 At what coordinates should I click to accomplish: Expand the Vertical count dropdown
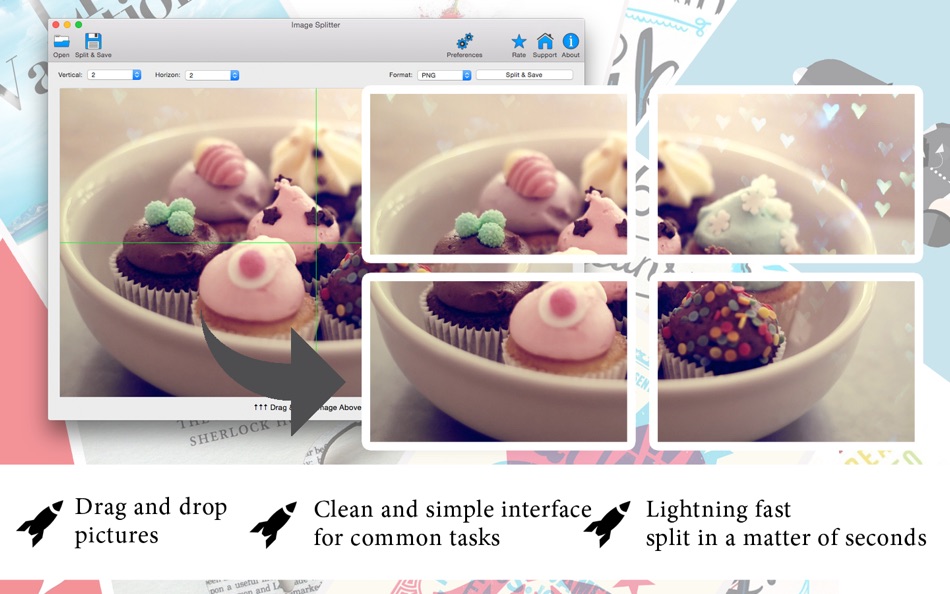(115, 75)
